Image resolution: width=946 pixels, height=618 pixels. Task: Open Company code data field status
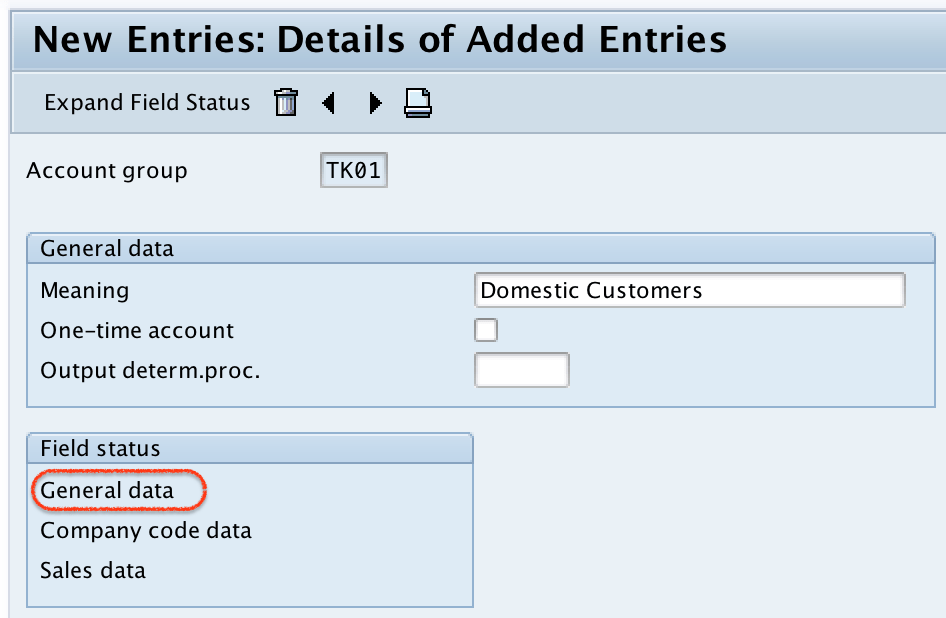(x=144, y=531)
